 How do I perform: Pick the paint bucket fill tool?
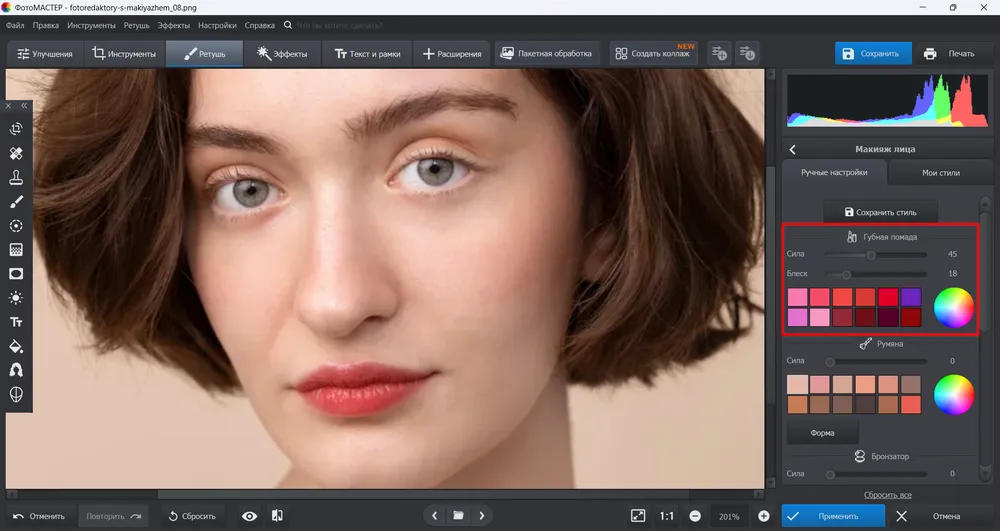[16, 346]
